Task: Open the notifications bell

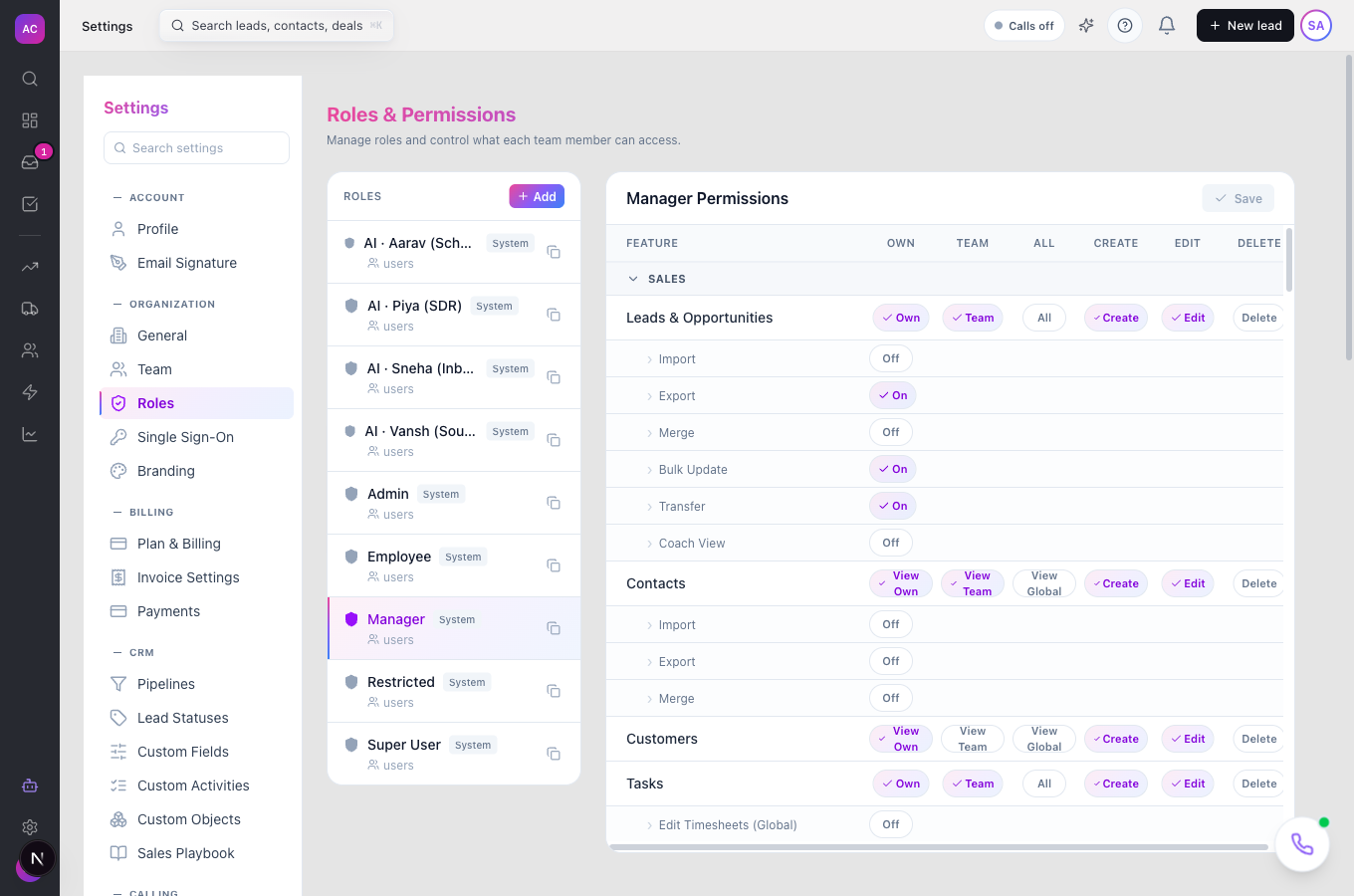Action: point(1167,26)
